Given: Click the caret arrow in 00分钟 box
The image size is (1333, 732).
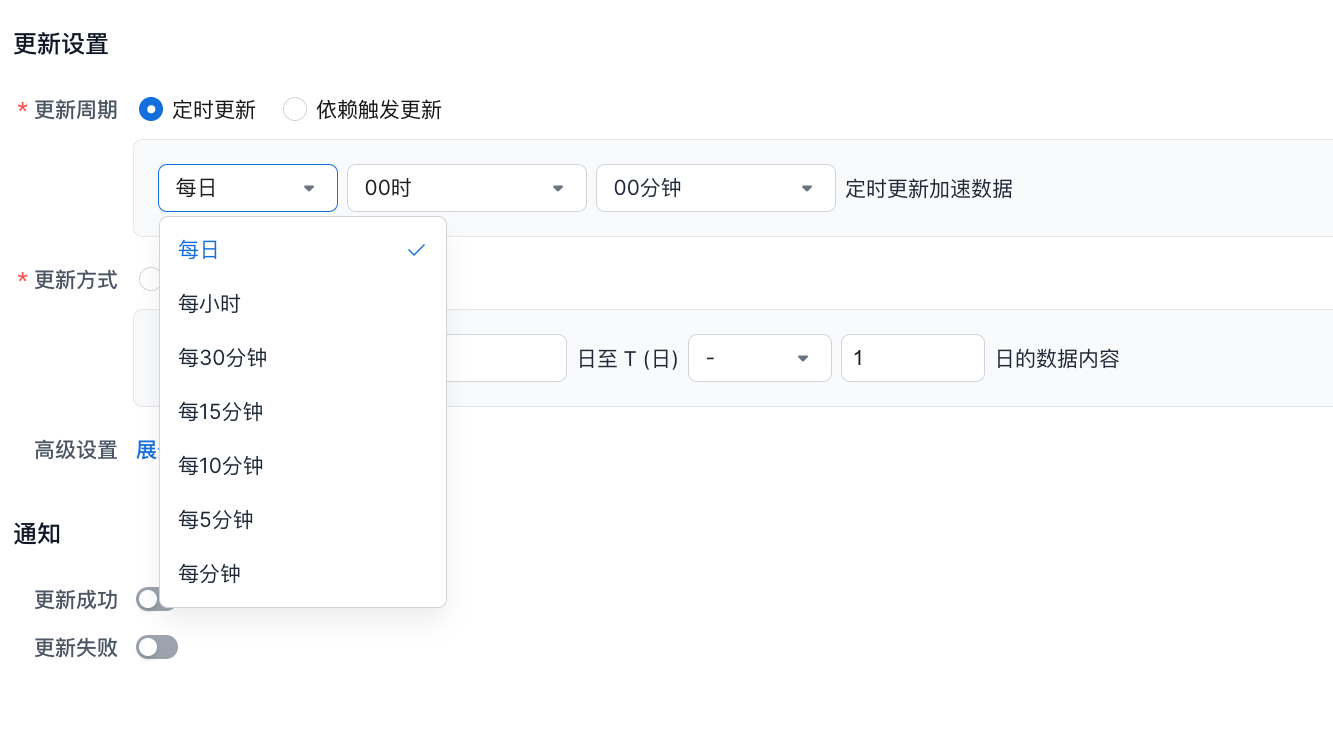Looking at the screenshot, I should pos(807,189).
